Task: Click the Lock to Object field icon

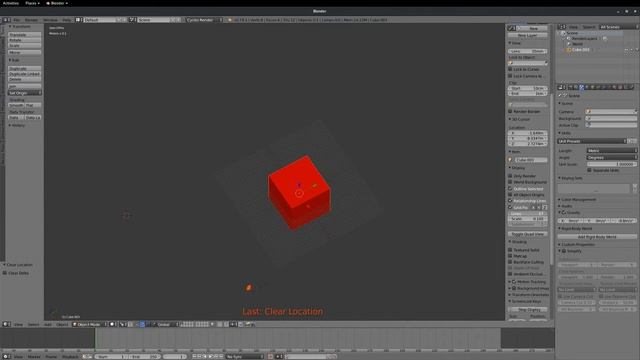Action: pyautogui.click(x=511, y=63)
